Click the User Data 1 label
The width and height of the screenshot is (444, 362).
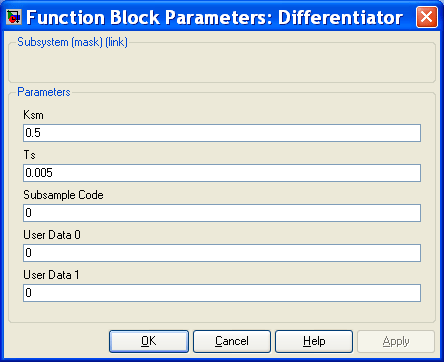pos(51,275)
